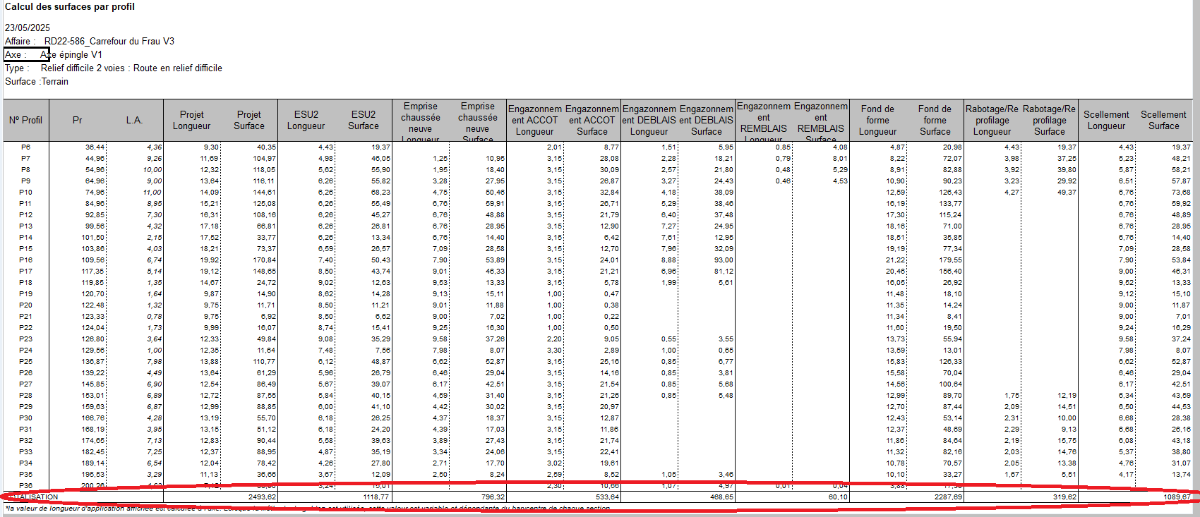Image resolution: width=1200 pixels, height=517 pixels.
Task: Click the Projet Surface column header
Action: click(x=250, y=120)
